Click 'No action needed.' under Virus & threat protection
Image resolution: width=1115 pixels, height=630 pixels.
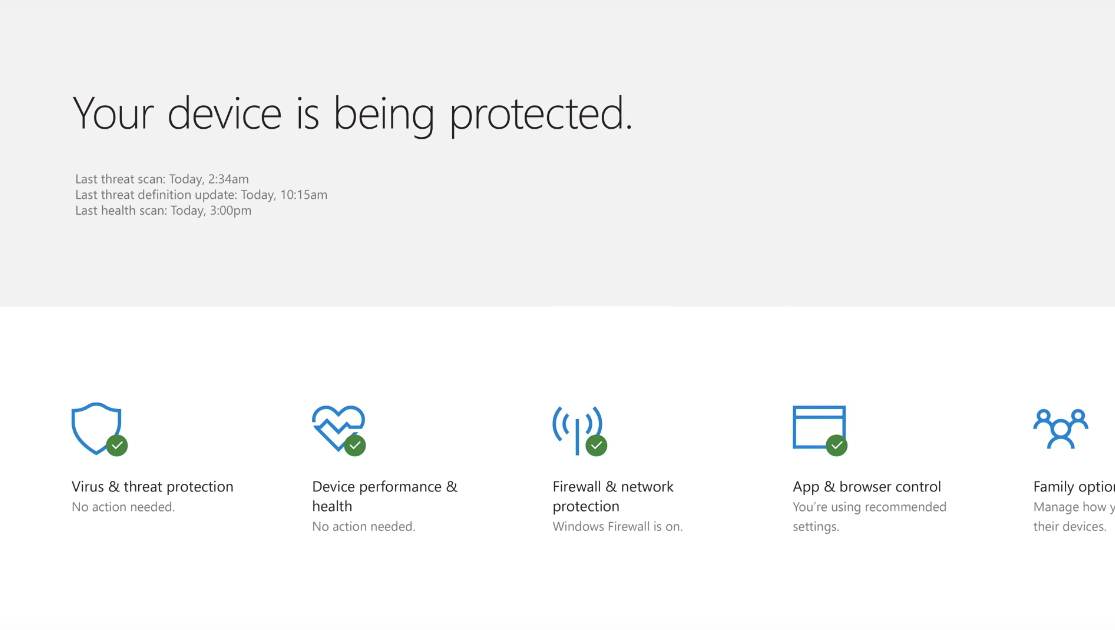(123, 507)
